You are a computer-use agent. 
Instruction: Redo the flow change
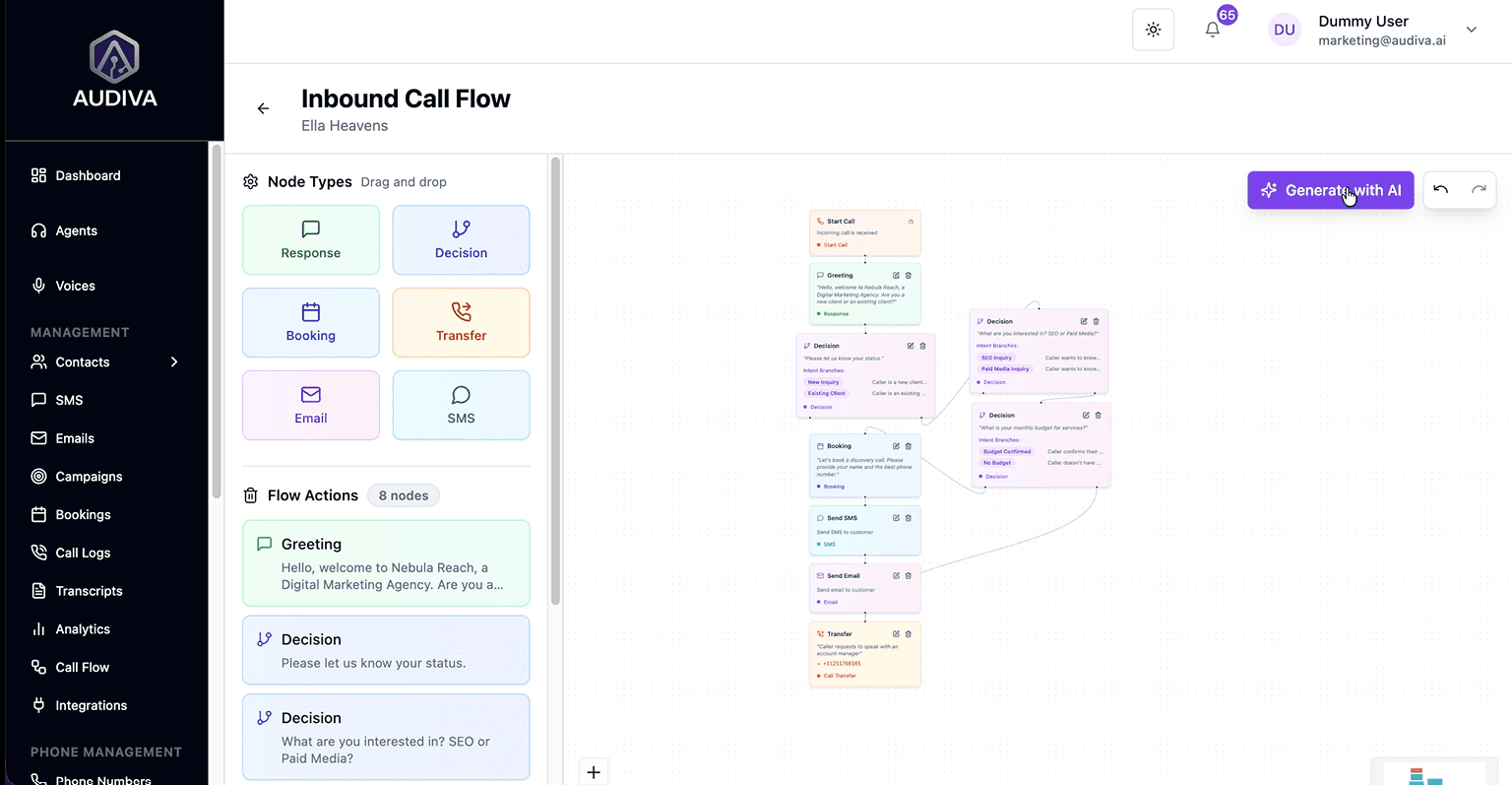tap(1479, 190)
